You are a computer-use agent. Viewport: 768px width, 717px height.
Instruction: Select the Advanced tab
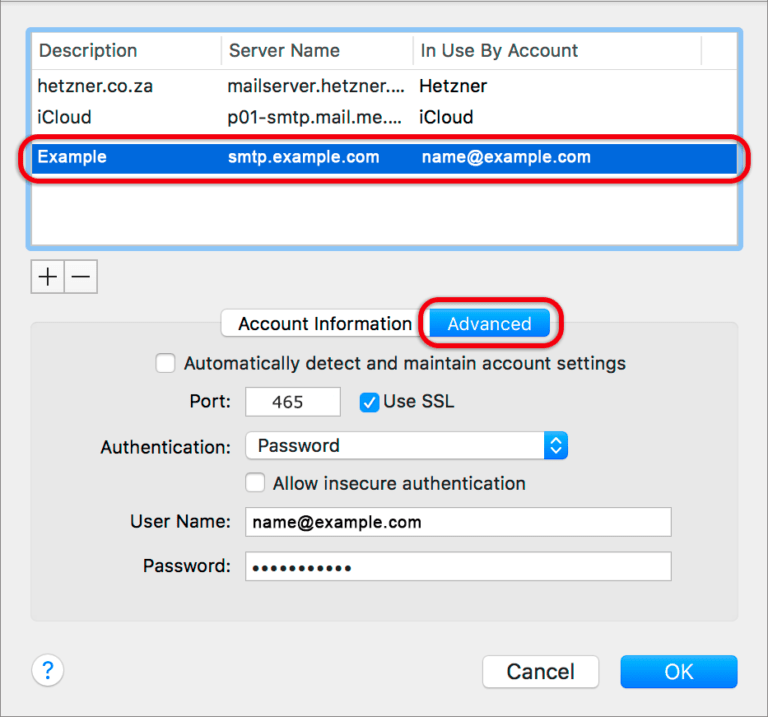tap(489, 324)
